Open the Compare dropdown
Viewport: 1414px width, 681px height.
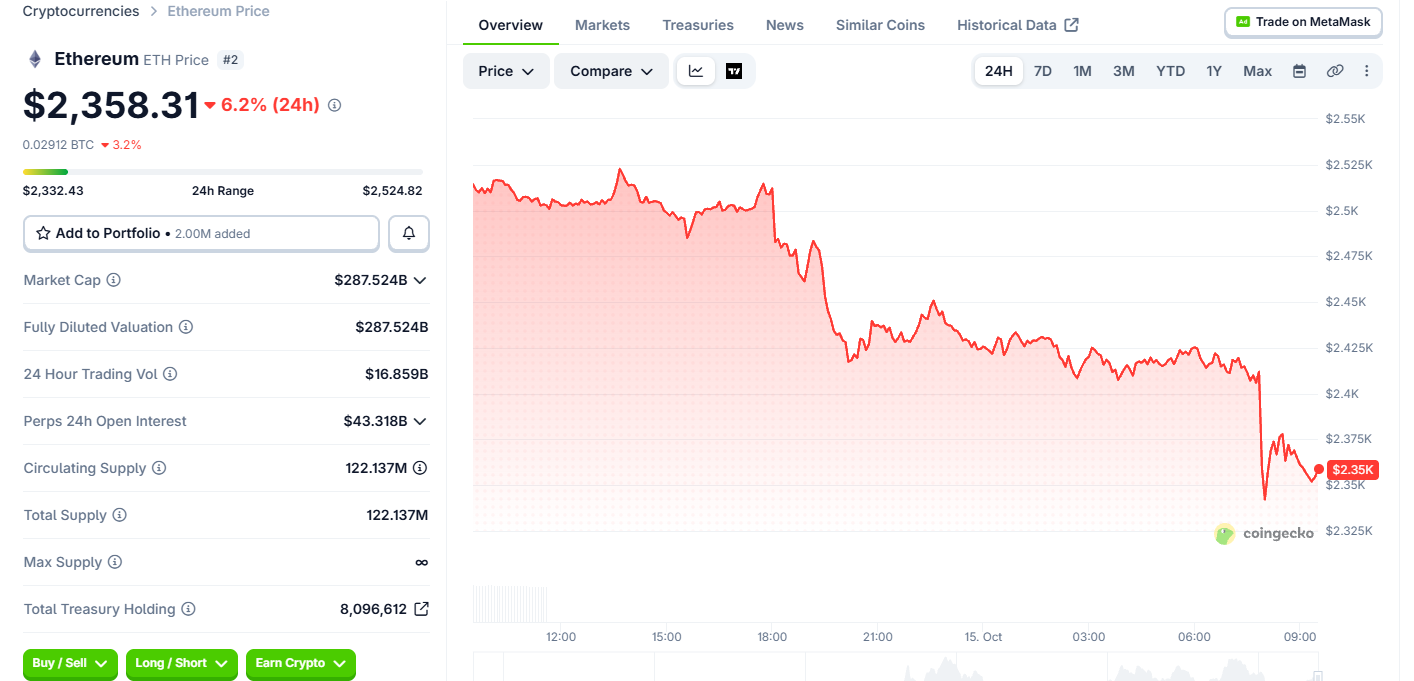click(611, 71)
